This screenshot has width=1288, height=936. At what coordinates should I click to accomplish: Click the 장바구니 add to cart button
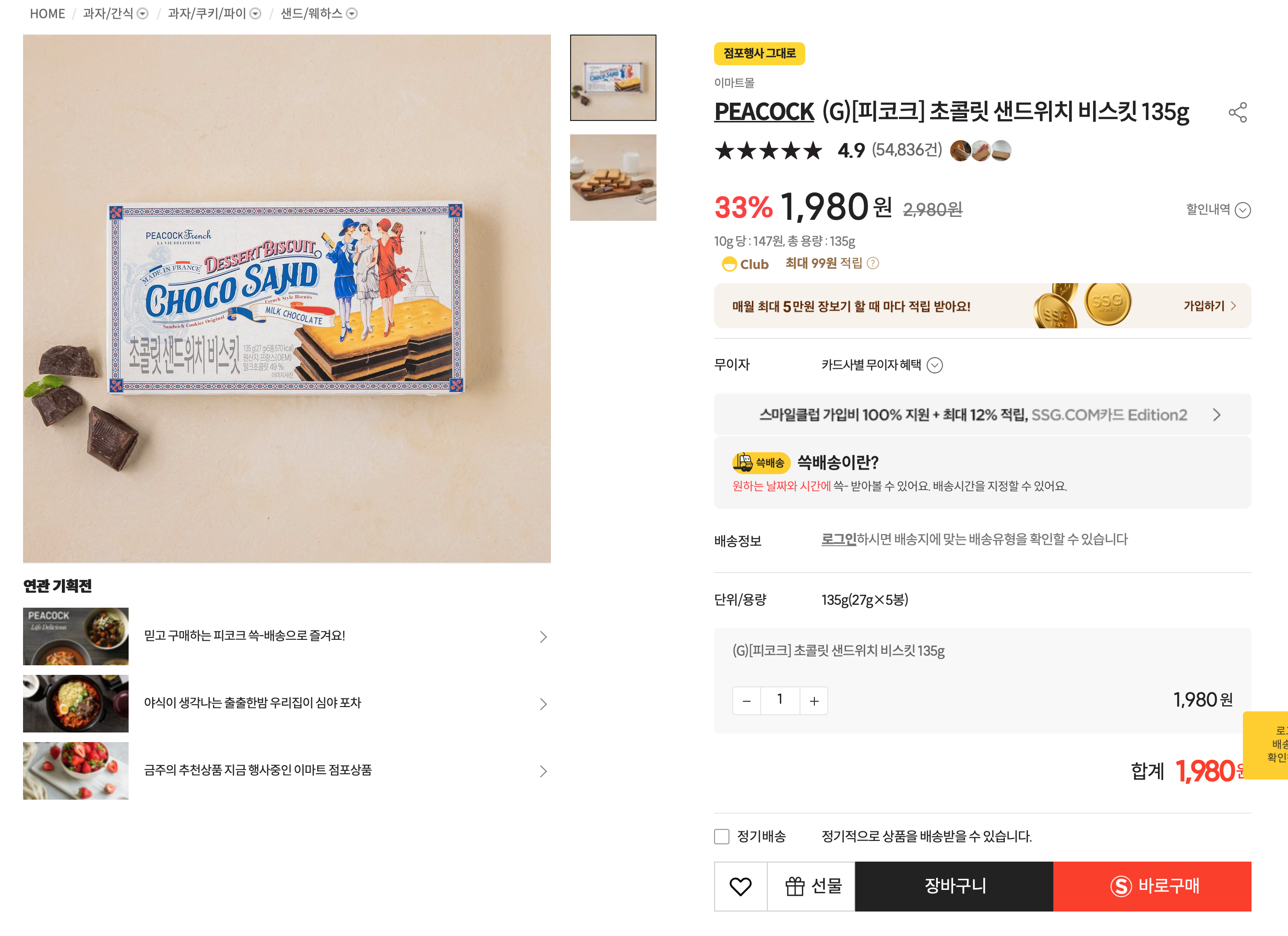954,886
